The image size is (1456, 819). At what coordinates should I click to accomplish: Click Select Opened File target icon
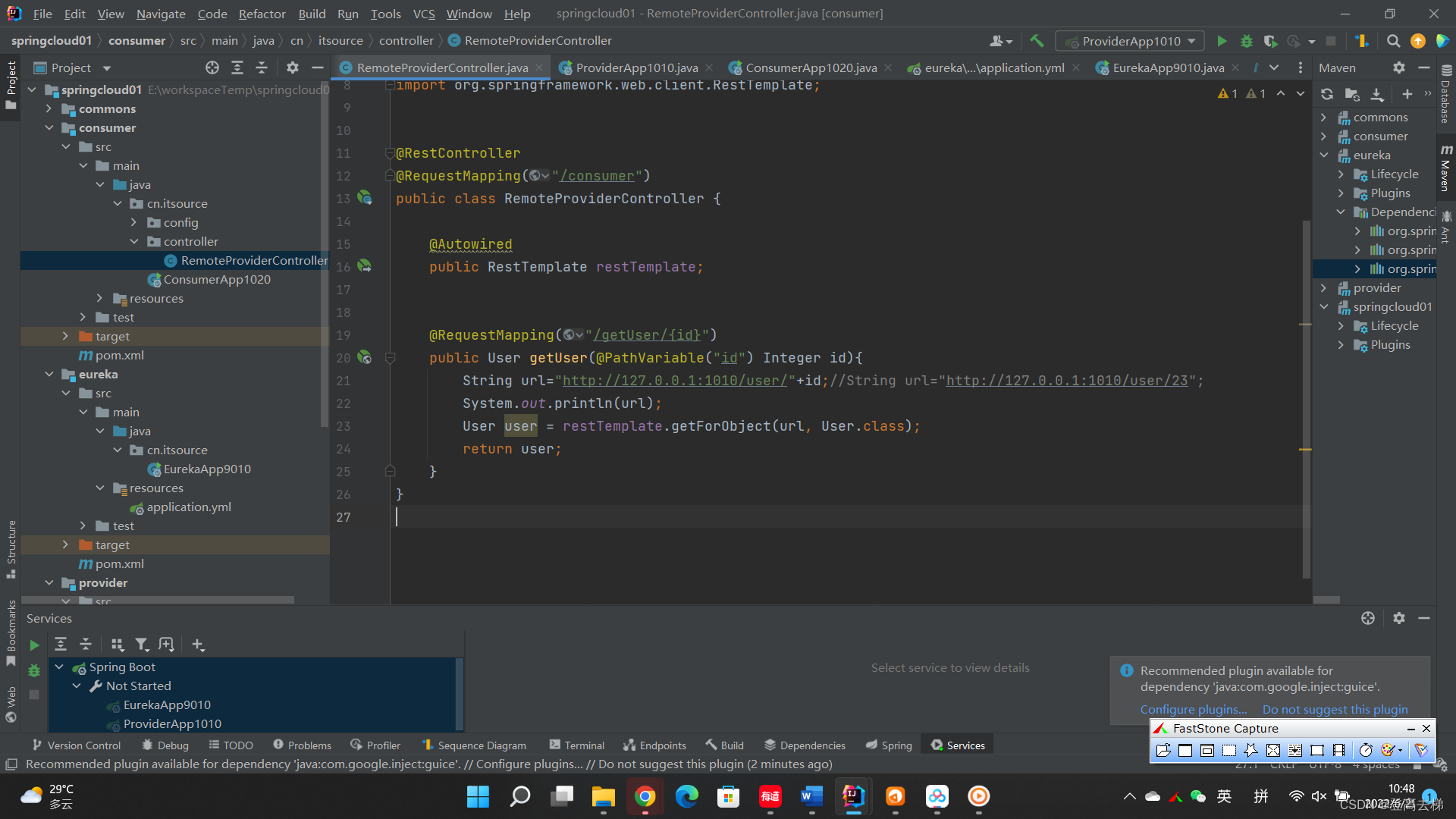(x=212, y=67)
